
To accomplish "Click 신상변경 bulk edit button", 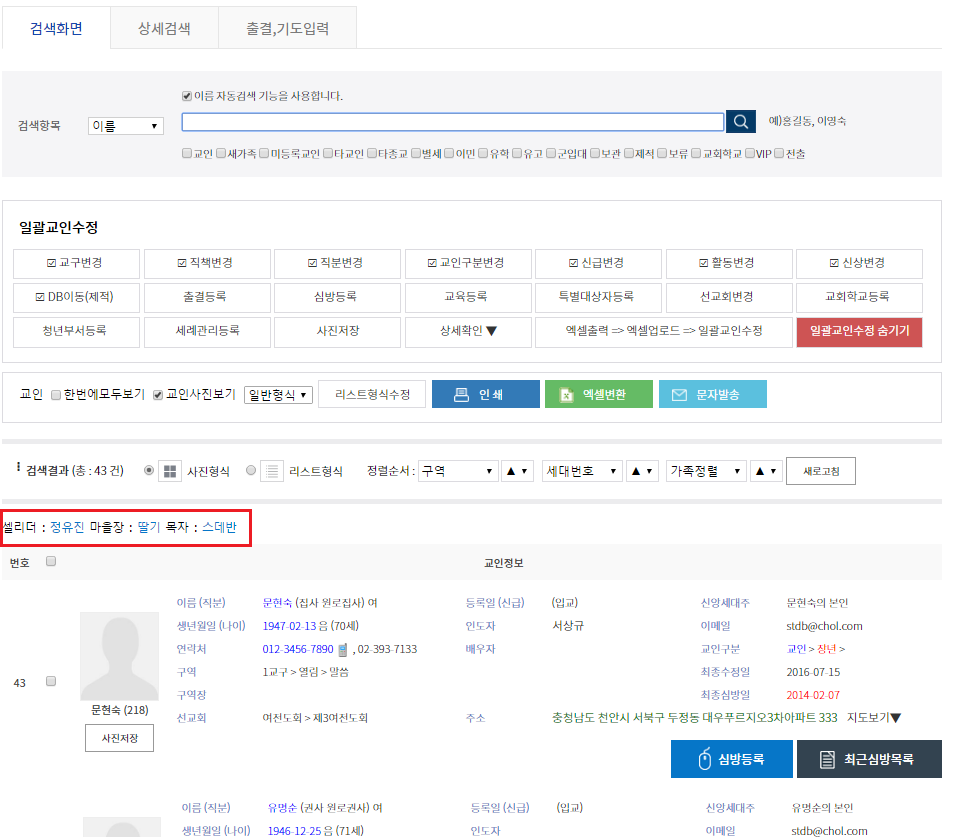I will 859,264.
